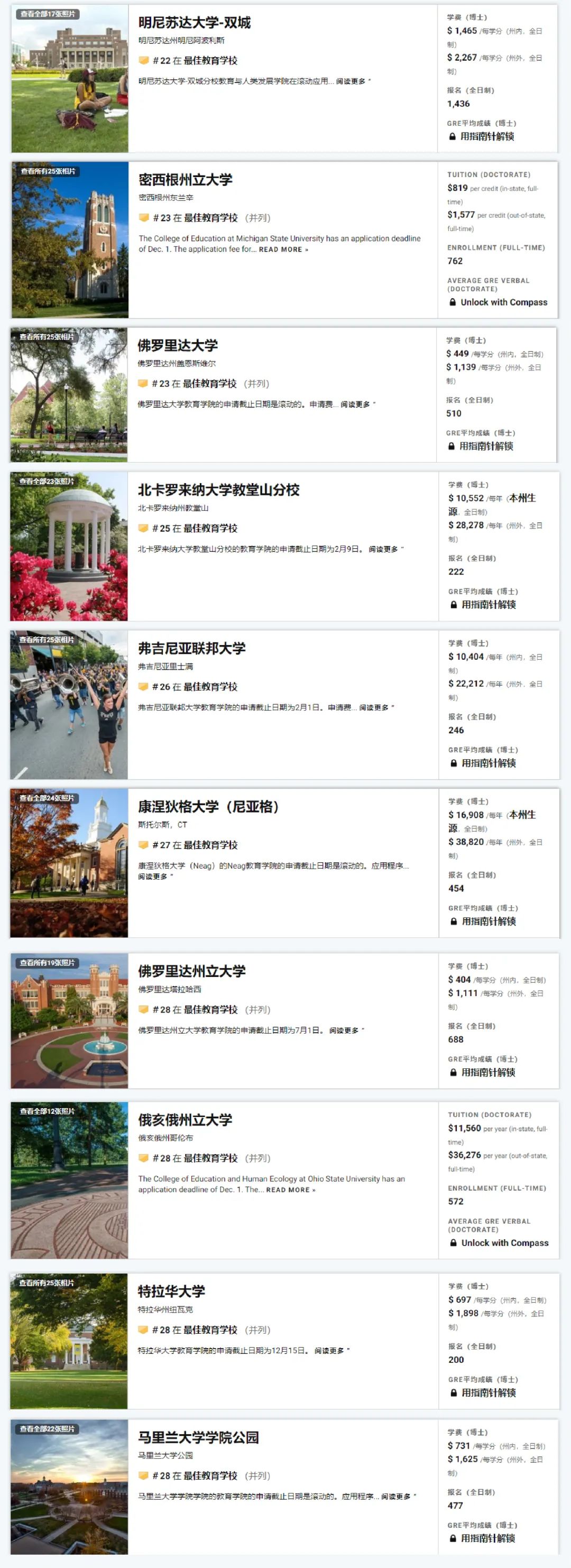
Task: Click the #26 ranking badge icon
Action: pos(143,686)
